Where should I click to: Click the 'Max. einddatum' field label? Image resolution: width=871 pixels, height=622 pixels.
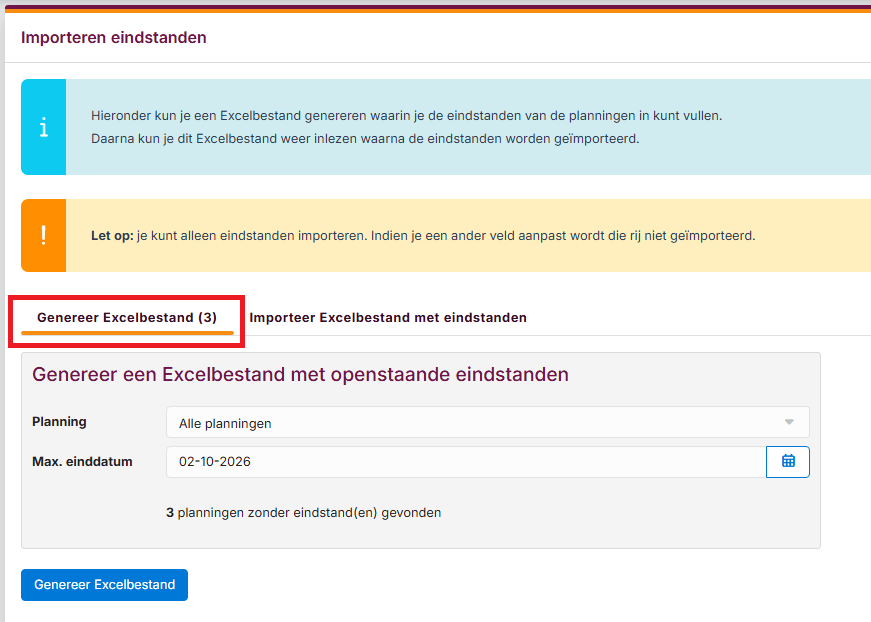(x=82, y=462)
